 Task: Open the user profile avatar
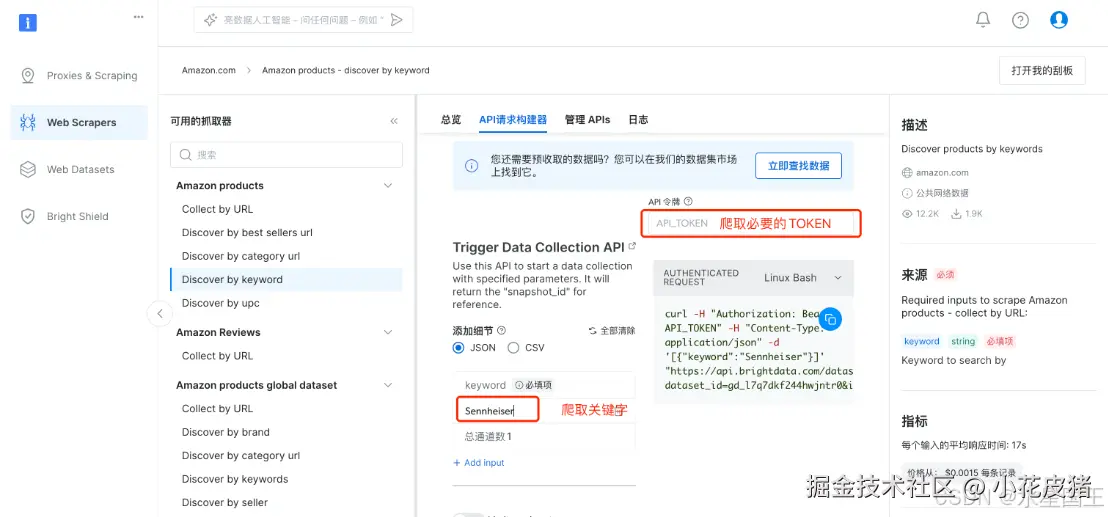pyautogui.click(x=1059, y=20)
